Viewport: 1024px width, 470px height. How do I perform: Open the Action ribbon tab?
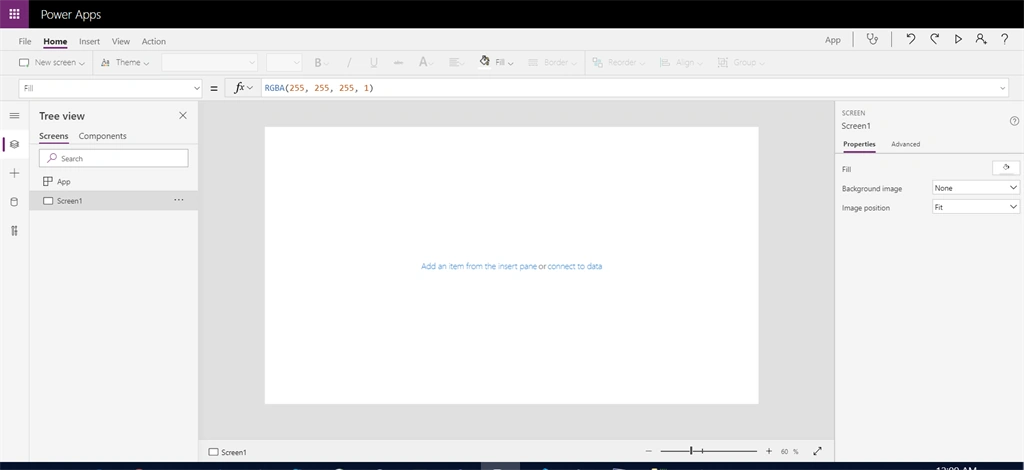[x=153, y=41]
